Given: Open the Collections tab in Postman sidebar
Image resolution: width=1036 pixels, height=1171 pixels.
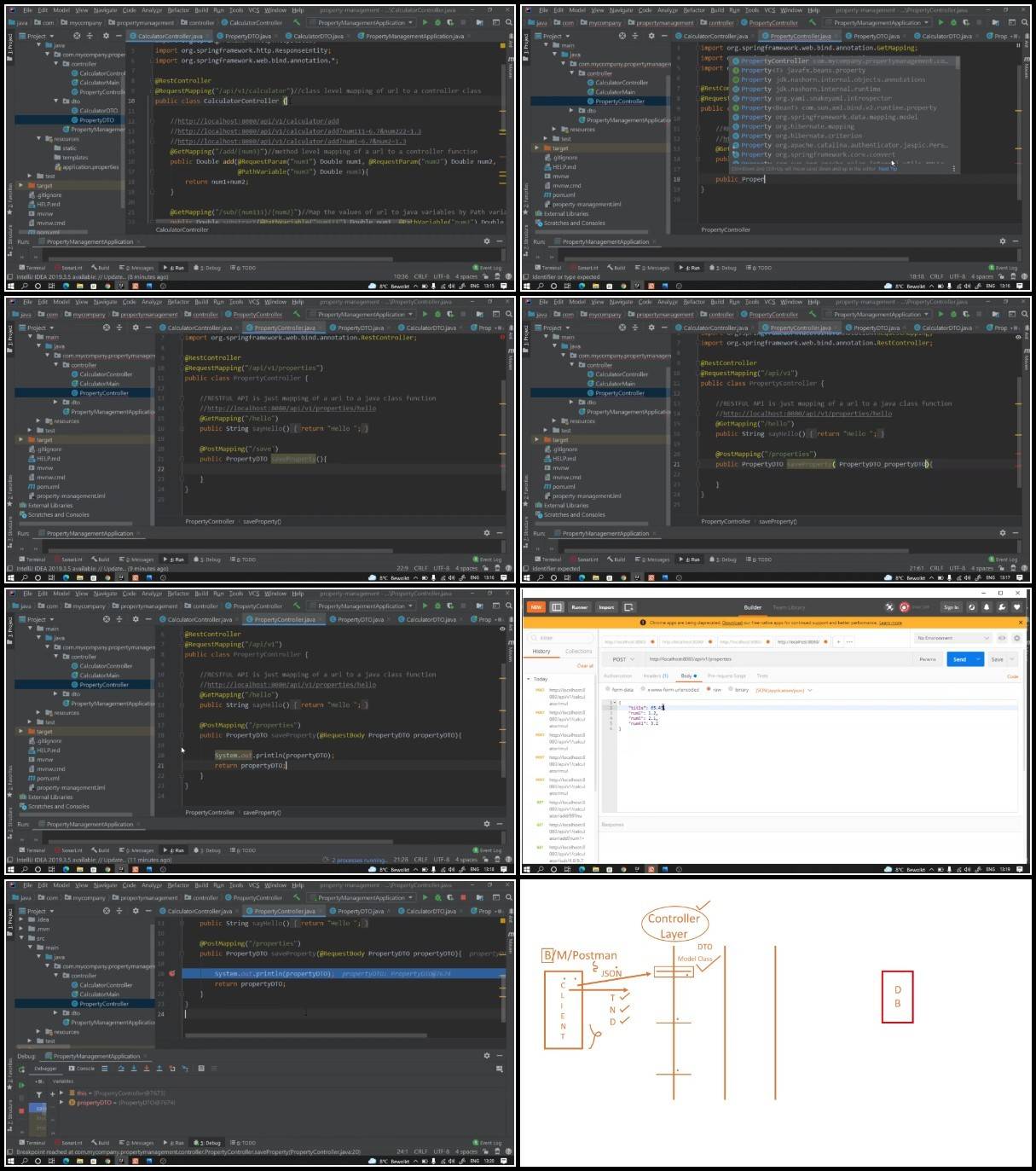Looking at the screenshot, I should [578, 651].
